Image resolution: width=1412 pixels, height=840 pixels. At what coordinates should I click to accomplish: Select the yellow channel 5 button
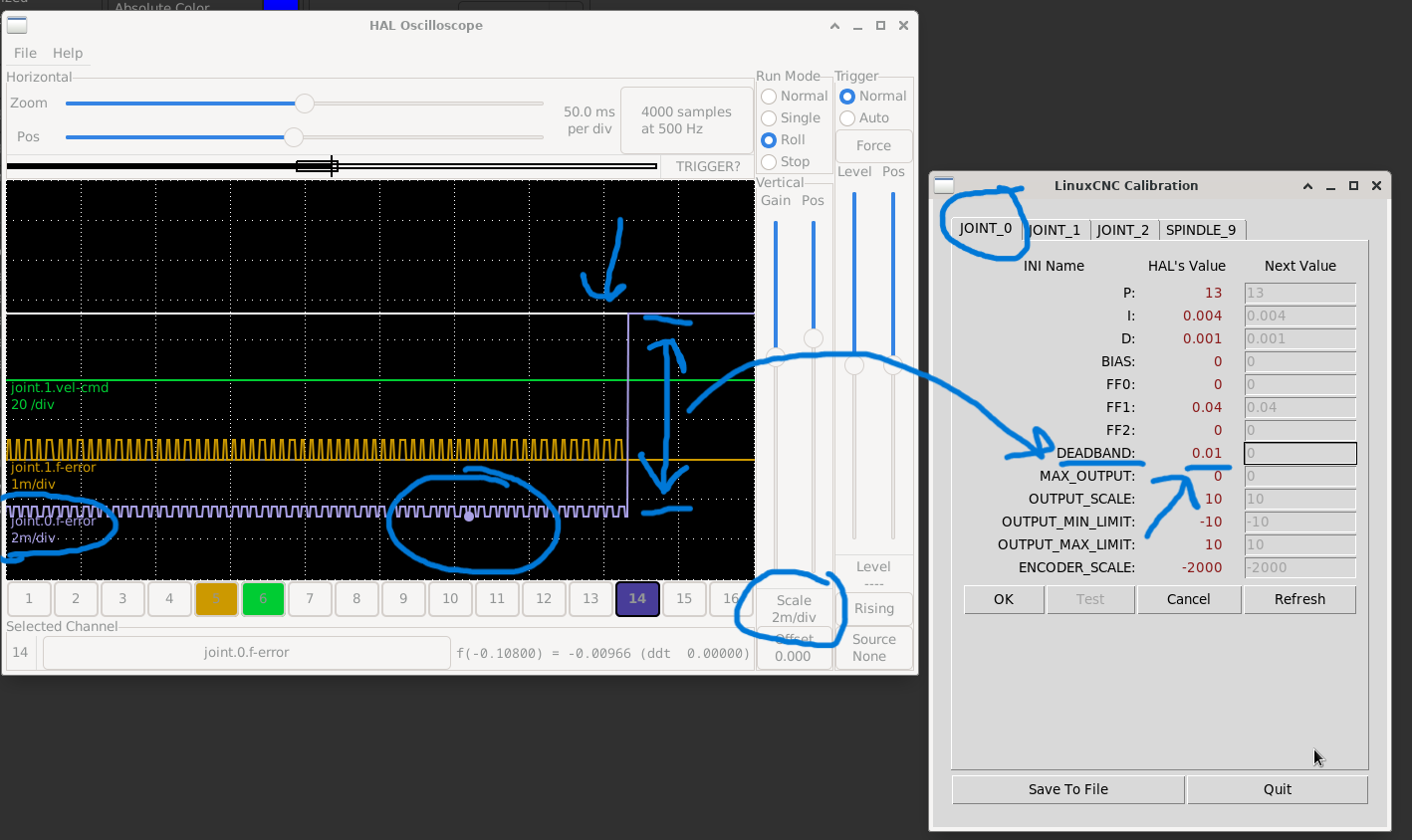pyautogui.click(x=216, y=599)
